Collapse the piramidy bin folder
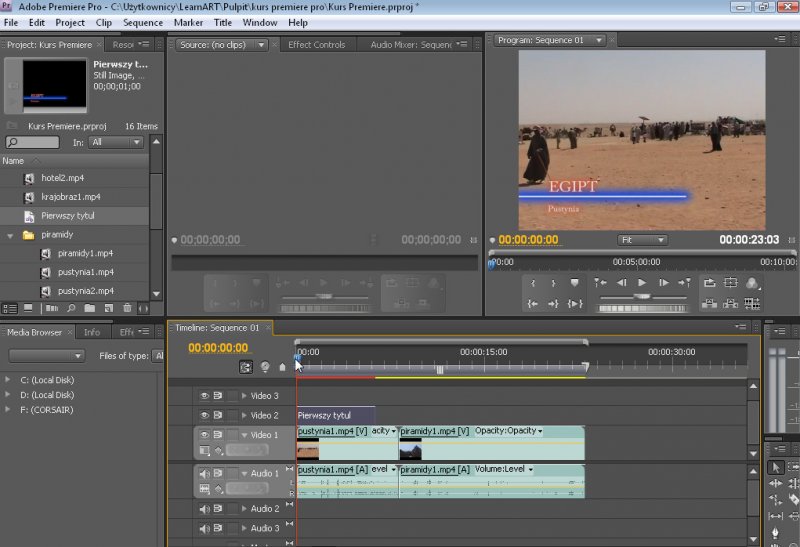Screen dimensions: 800x547 point(11,235)
